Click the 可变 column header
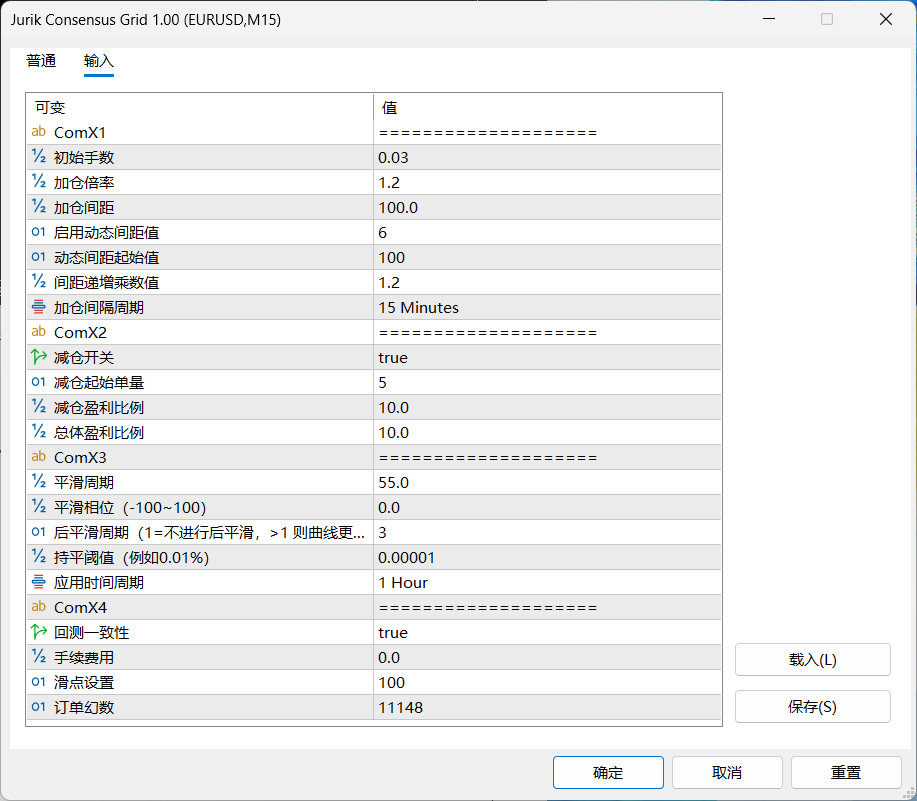 (199, 108)
